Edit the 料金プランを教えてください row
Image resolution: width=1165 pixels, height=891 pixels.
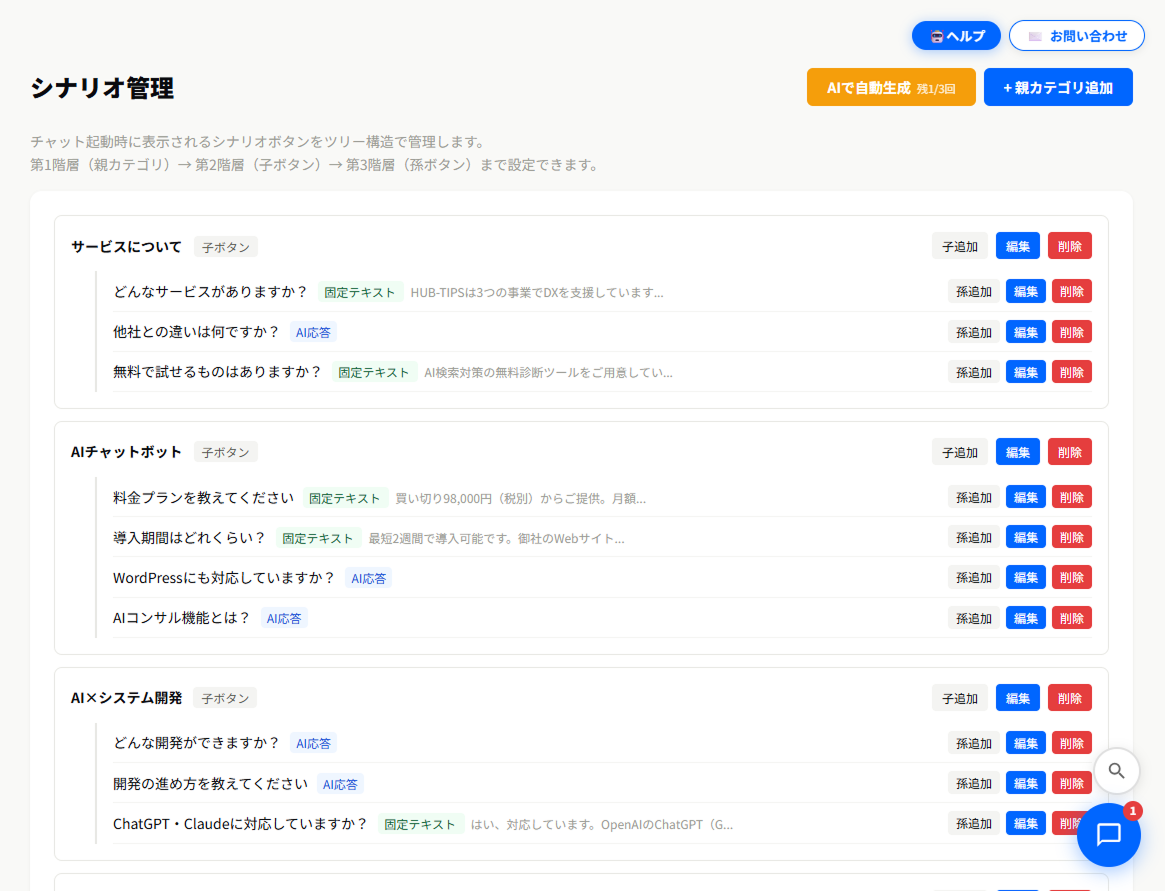pos(1025,497)
